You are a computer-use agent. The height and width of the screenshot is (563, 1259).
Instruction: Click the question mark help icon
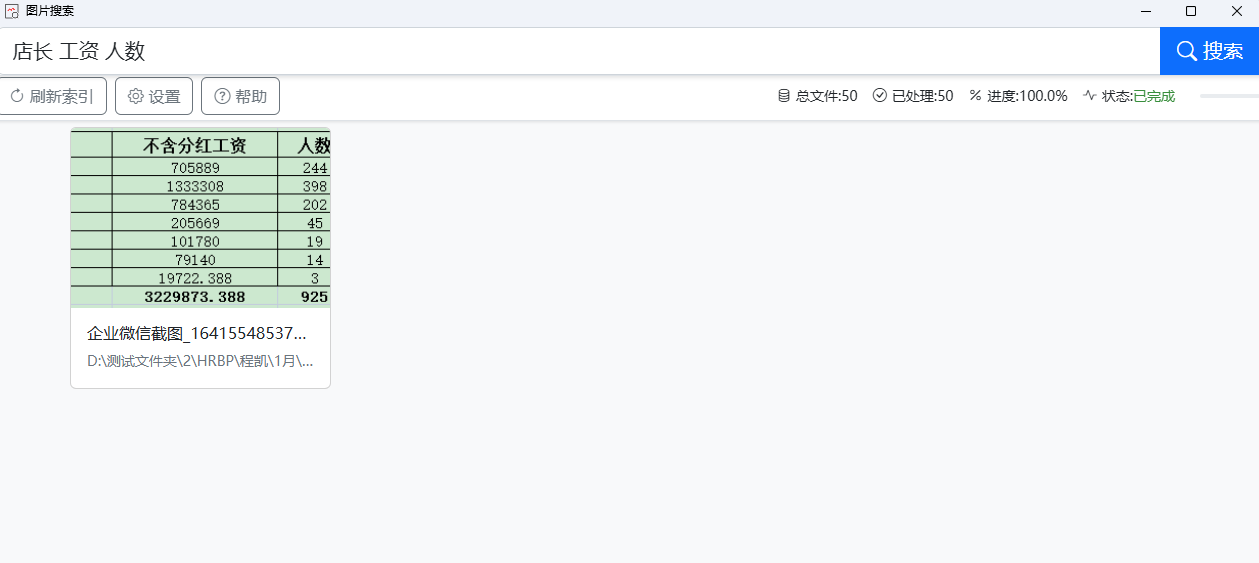pos(222,96)
